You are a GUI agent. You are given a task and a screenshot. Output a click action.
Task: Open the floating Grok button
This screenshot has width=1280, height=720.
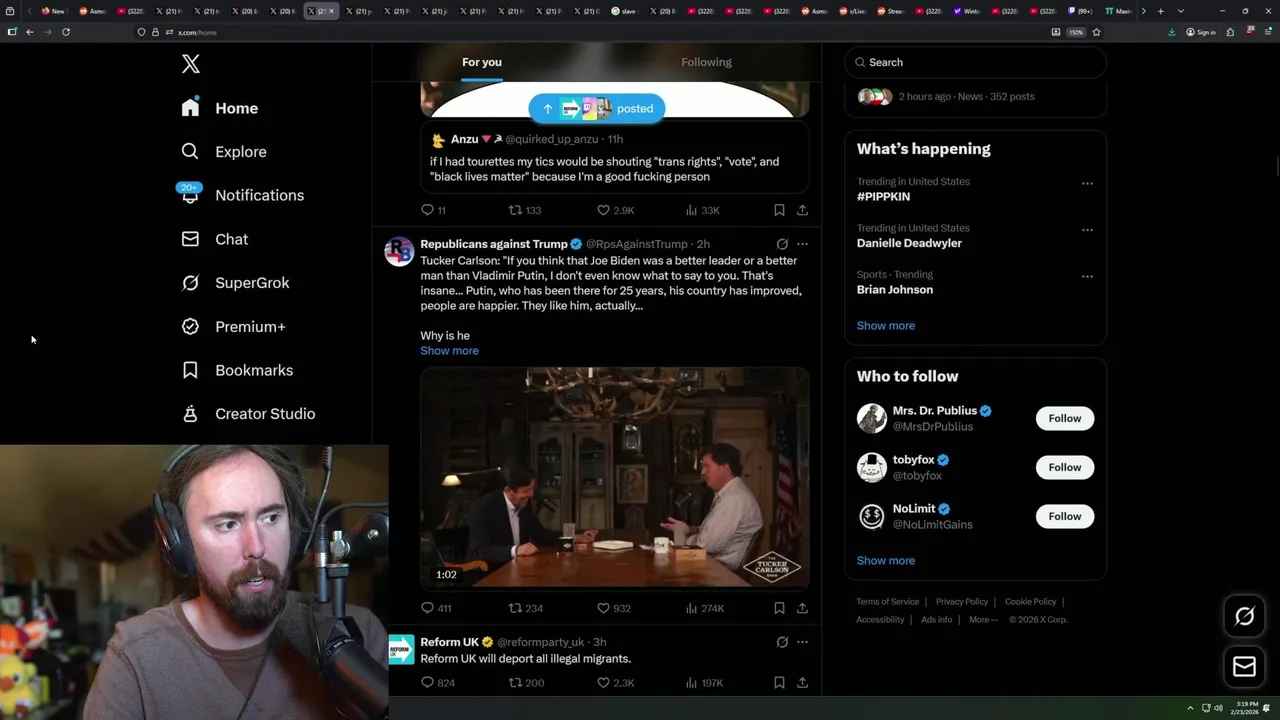1244,617
